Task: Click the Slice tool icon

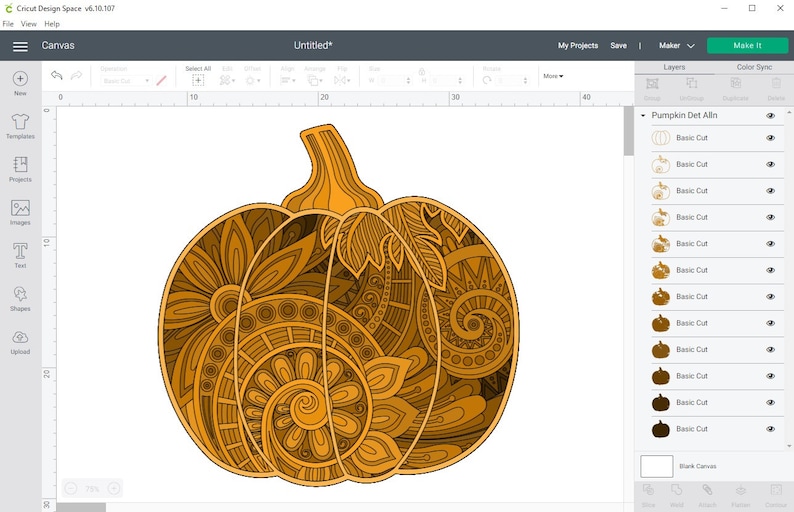Action: coord(648,490)
